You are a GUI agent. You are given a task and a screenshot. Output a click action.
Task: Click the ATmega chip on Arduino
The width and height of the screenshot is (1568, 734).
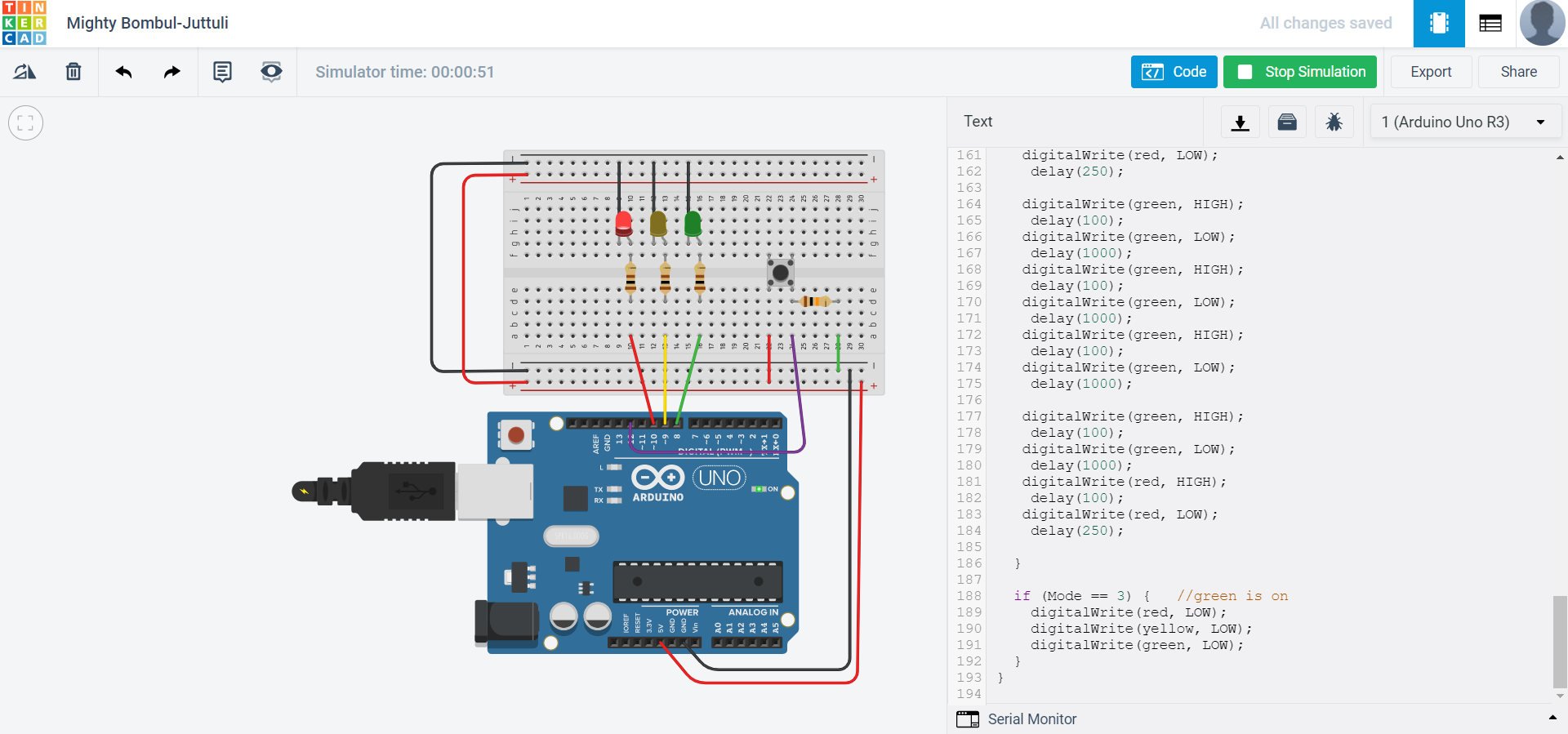[x=697, y=581]
